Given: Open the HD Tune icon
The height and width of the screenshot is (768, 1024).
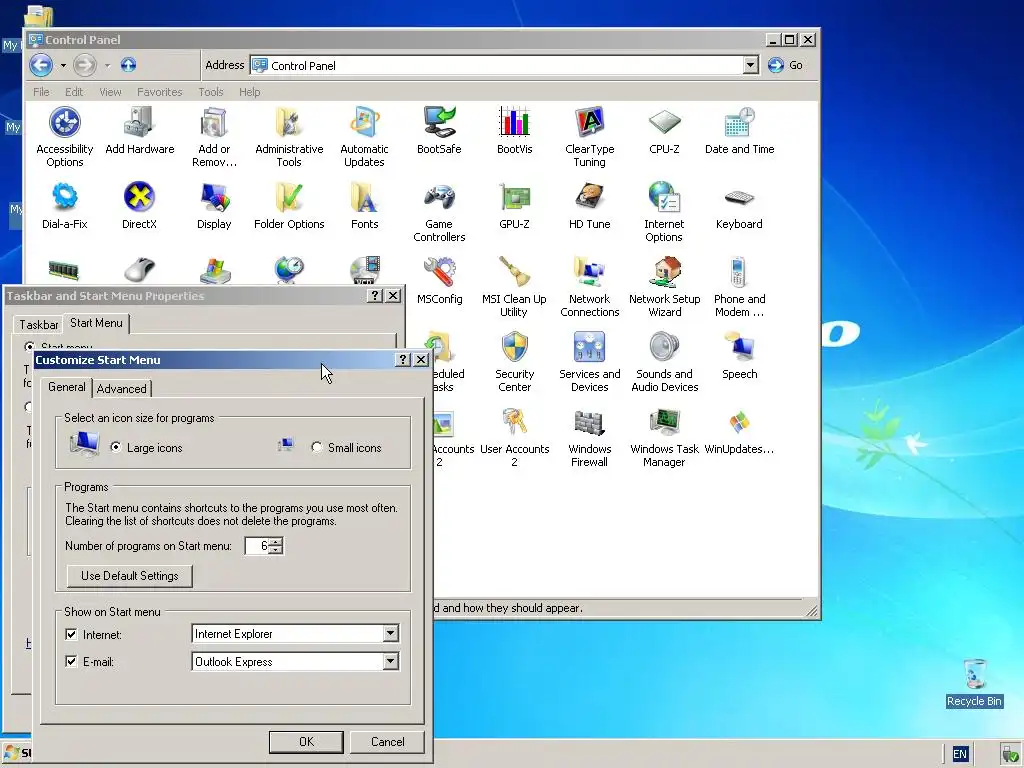Looking at the screenshot, I should pos(589,205).
